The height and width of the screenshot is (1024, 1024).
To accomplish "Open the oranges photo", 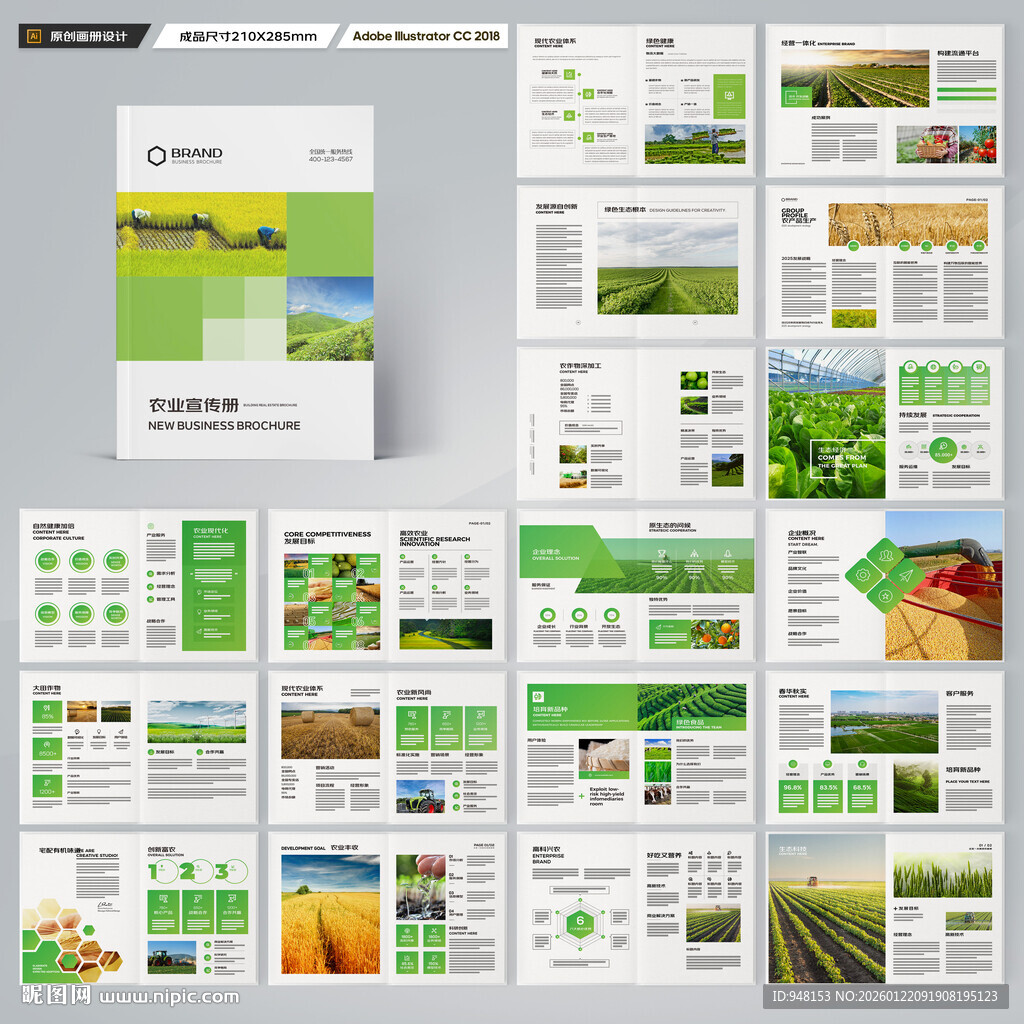I will [715, 633].
